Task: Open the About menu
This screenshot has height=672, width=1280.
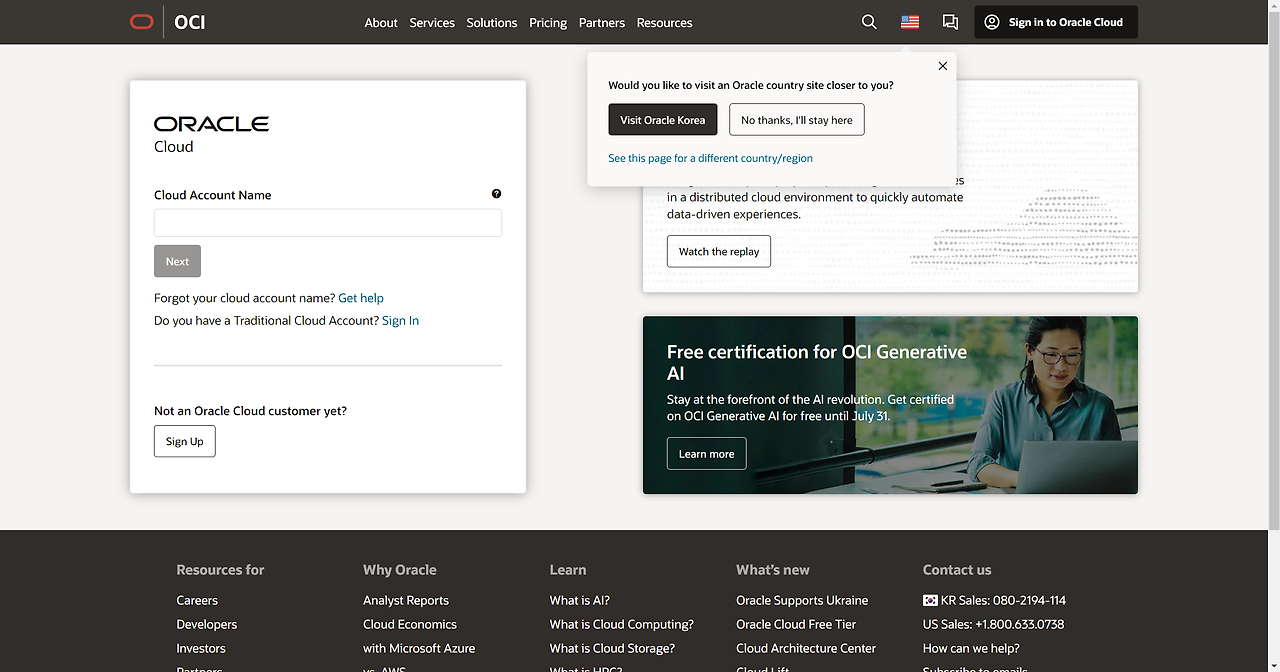Action: tap(381, 22)
